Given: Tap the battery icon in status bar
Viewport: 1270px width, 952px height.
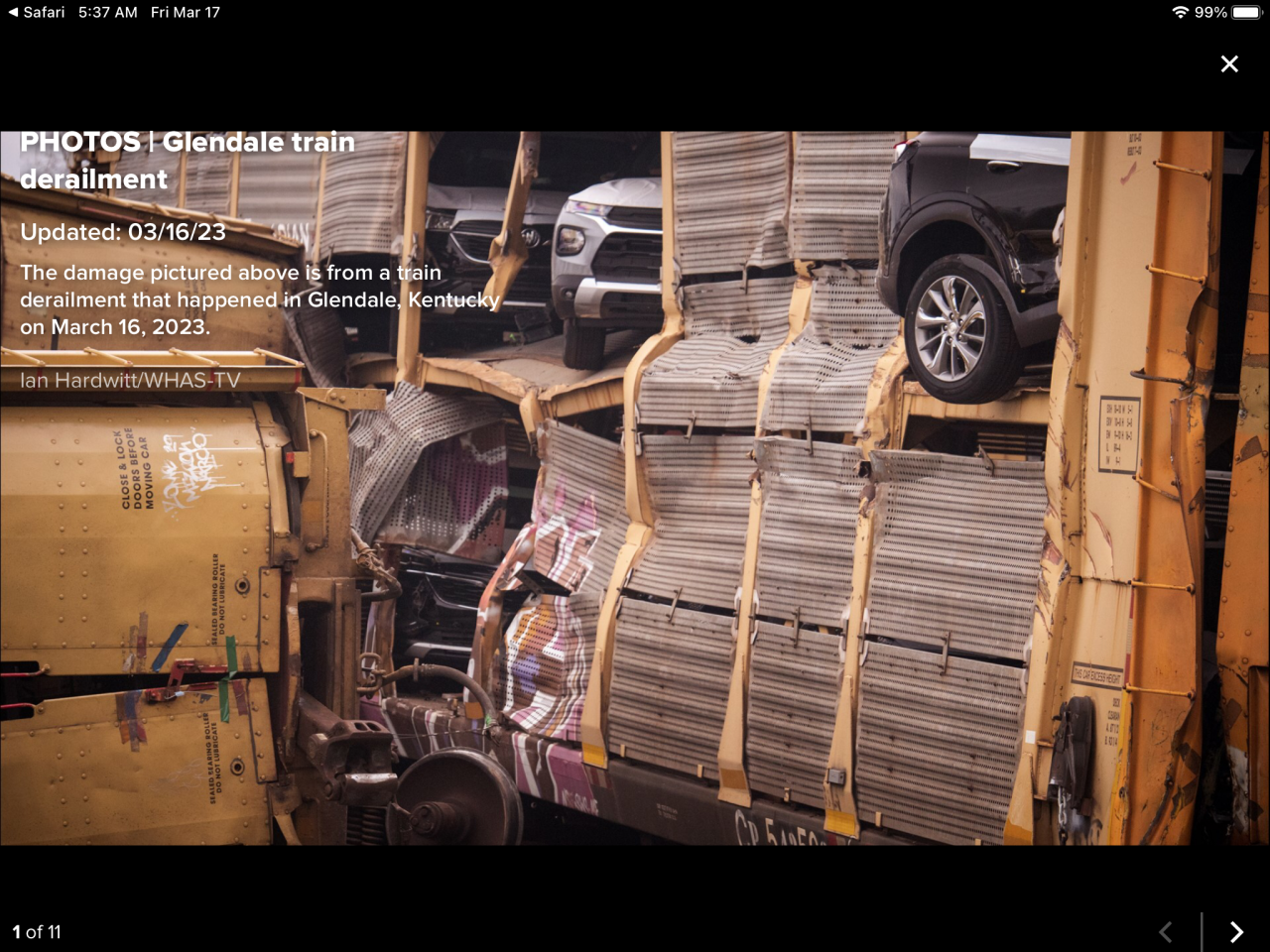Looking at the screenshot, I should point(1246,13).
